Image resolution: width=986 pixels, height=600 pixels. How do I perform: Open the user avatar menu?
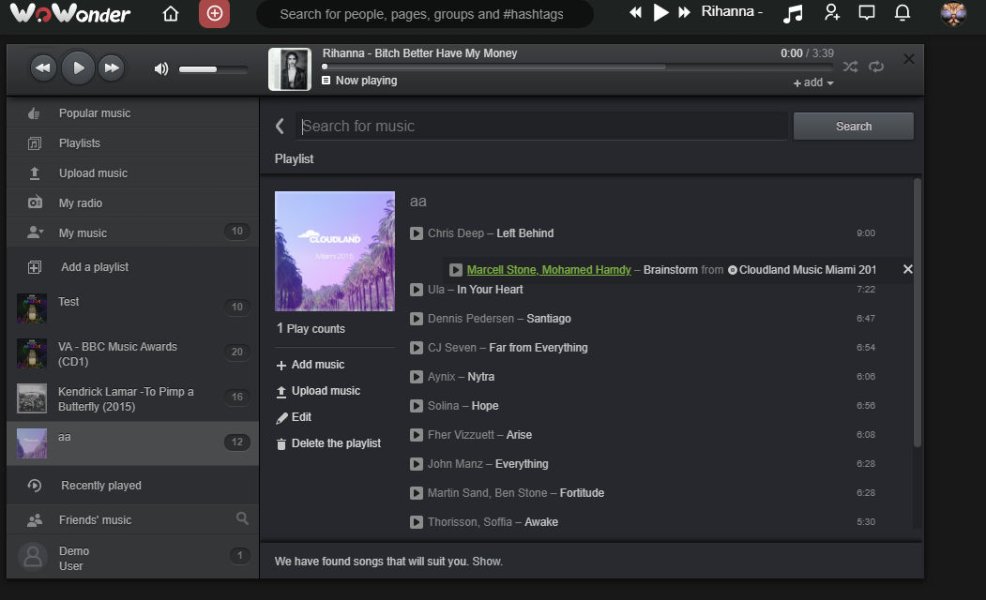[x=954, y=14]
